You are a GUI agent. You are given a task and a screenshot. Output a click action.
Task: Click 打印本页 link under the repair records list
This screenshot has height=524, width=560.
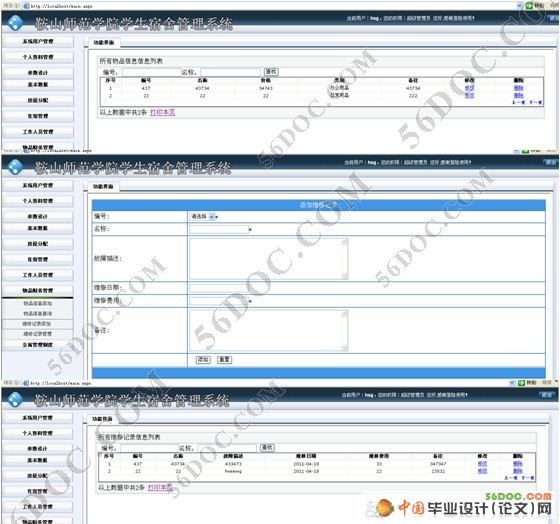(160, 488)
